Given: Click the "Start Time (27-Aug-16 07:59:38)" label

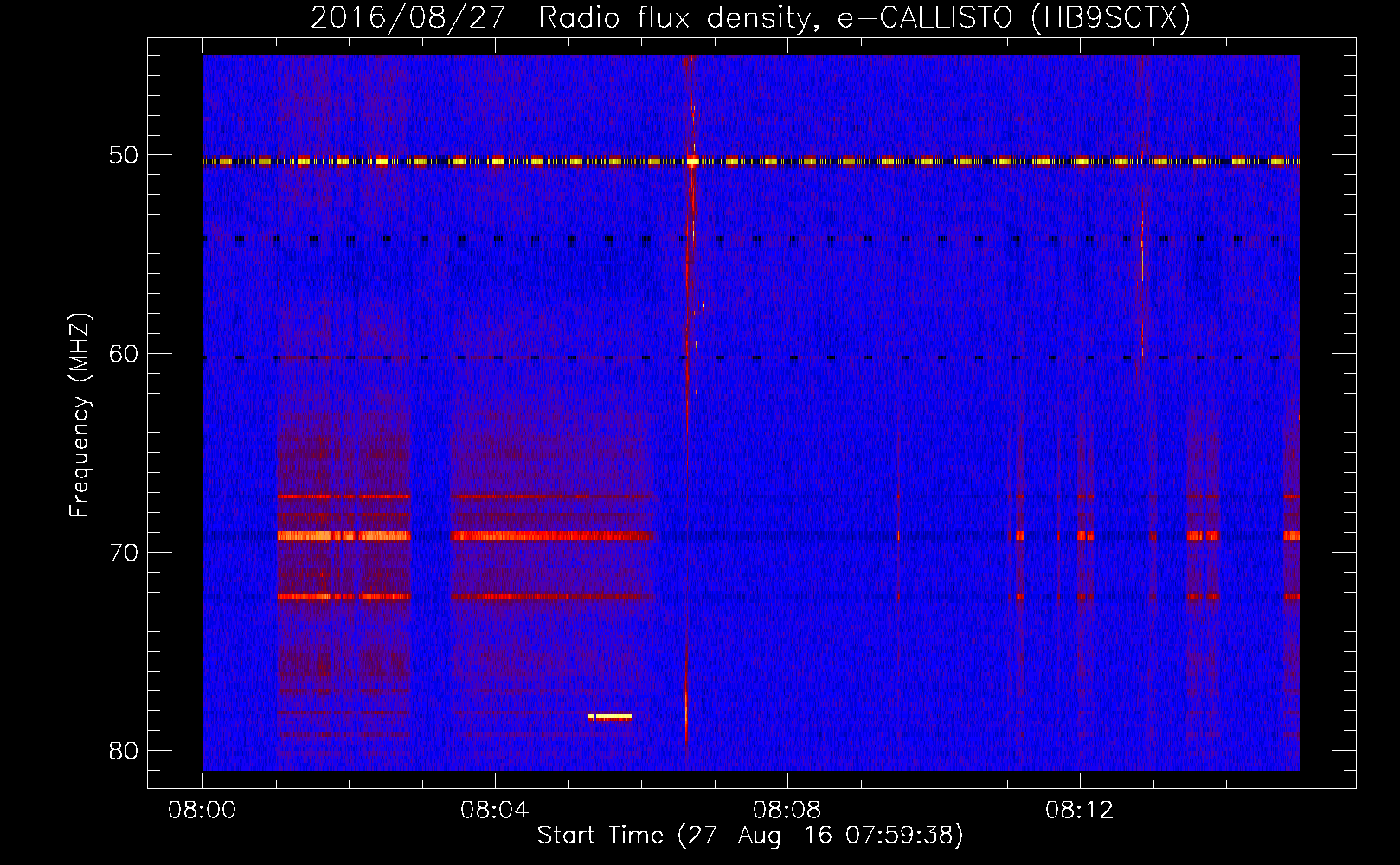Looking at the screenshot, I should click(x=750, y=836).
